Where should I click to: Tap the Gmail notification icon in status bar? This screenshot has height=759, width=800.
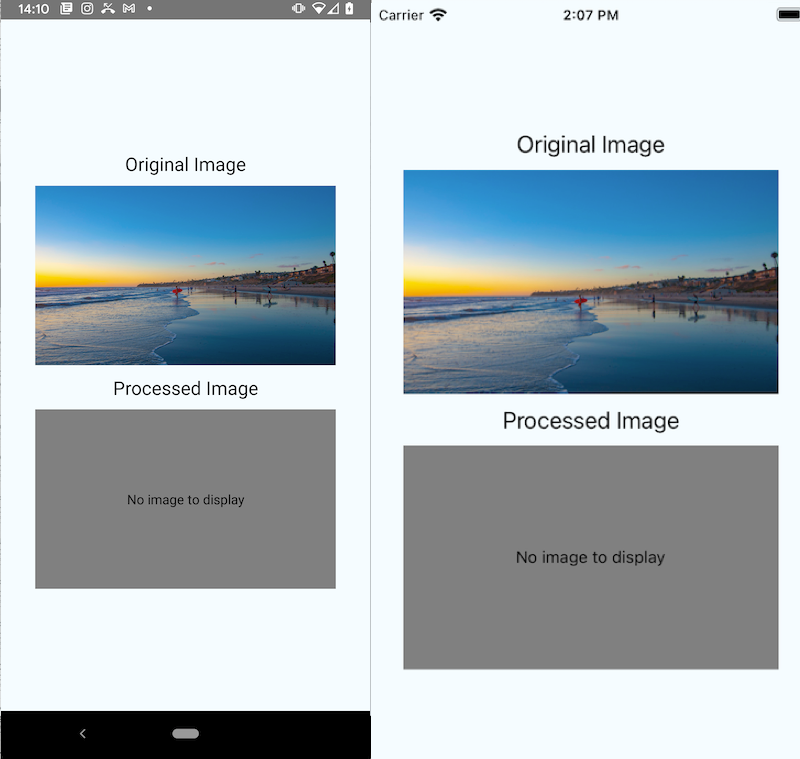[129, 9]
